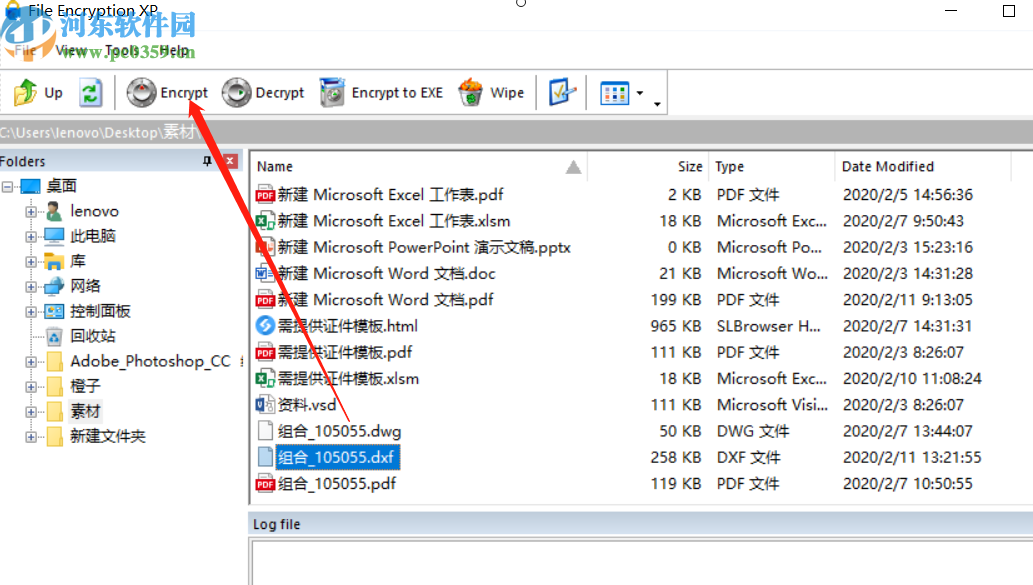1033x585 pixels.
Task: Select 此电脑 in folder tree
Action: 93,237
